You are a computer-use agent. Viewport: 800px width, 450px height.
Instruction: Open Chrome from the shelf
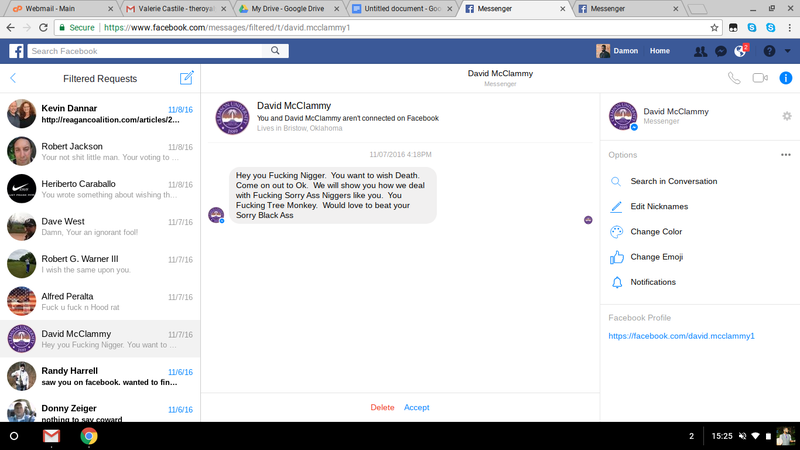[x=89, y=436]
